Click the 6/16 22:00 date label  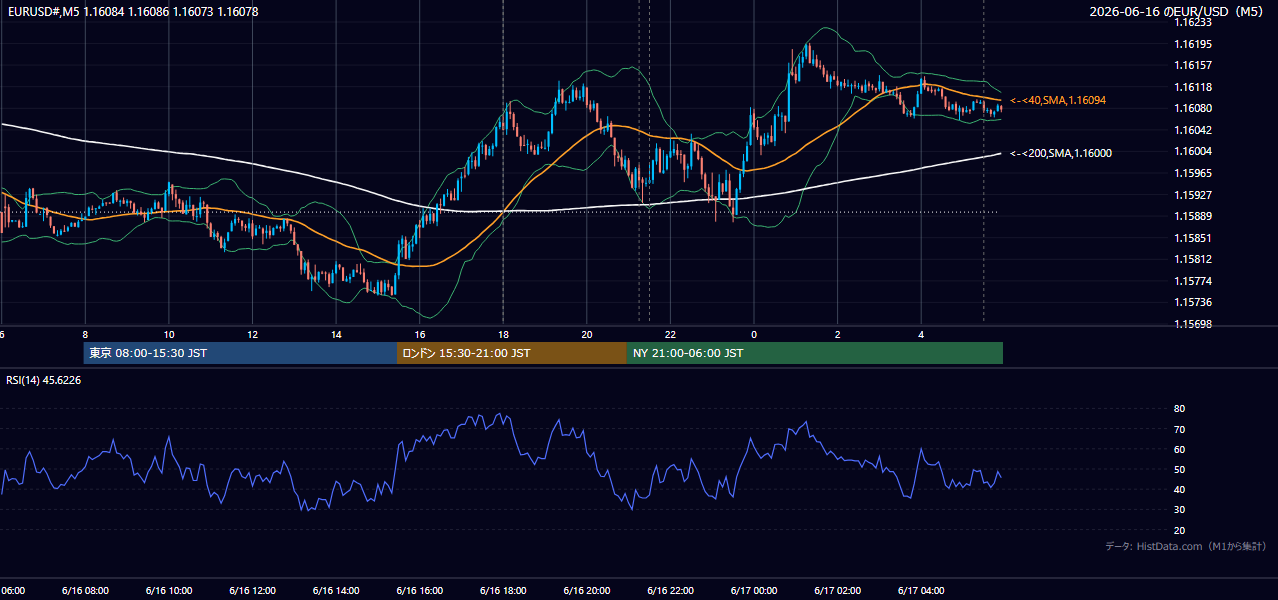[670, 590]
